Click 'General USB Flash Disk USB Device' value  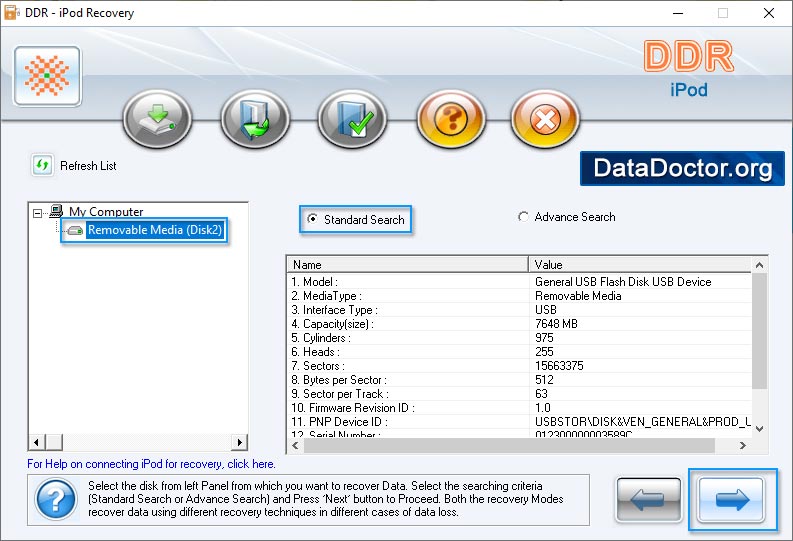pos(623,282)
